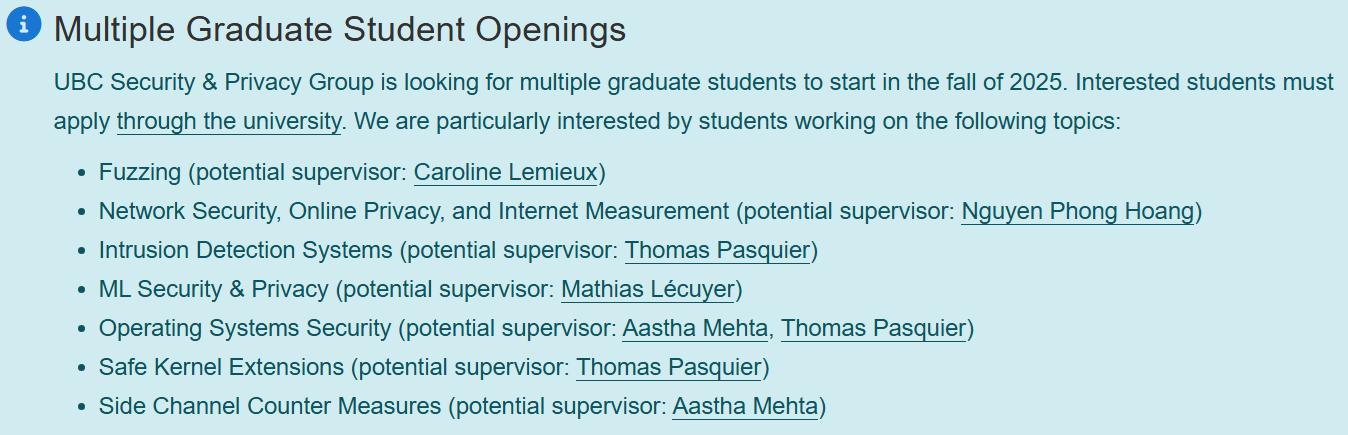Follow the Nguyen Phong Hoang link
Viewport: 1348px width, 435px height.
[x=1078, y=211]
